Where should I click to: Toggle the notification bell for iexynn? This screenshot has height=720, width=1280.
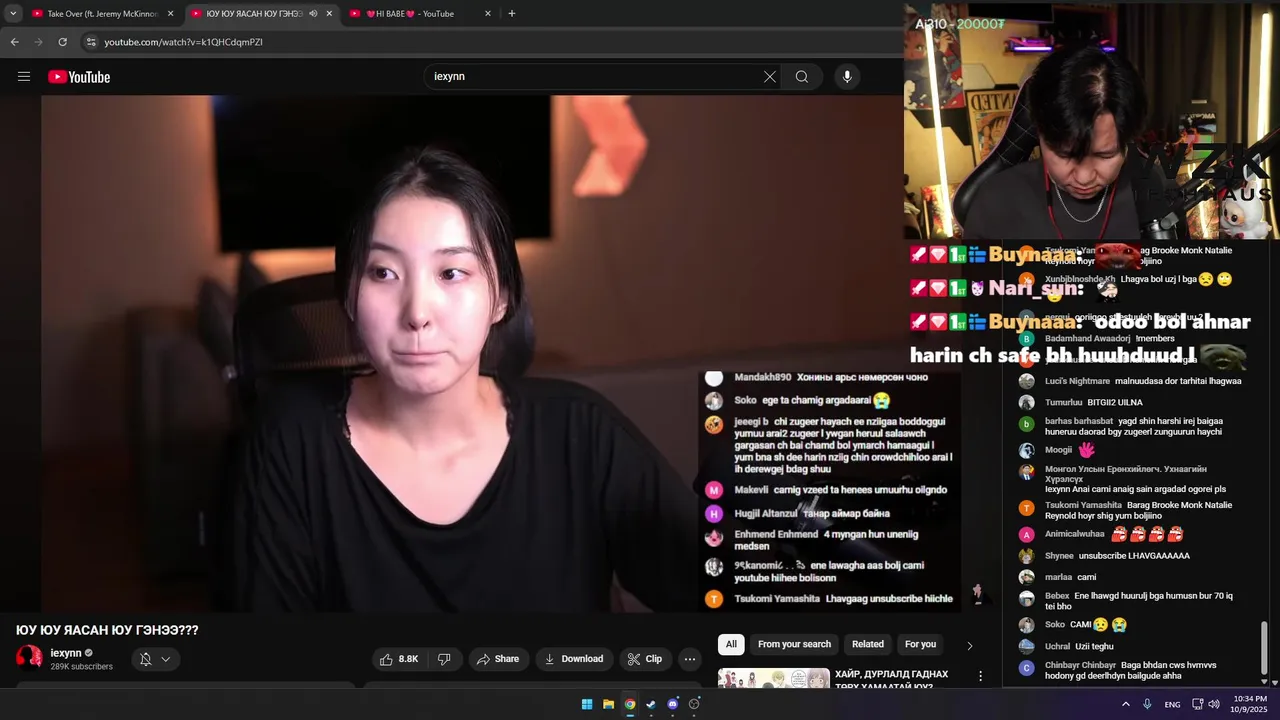click(x=145, y=659)
